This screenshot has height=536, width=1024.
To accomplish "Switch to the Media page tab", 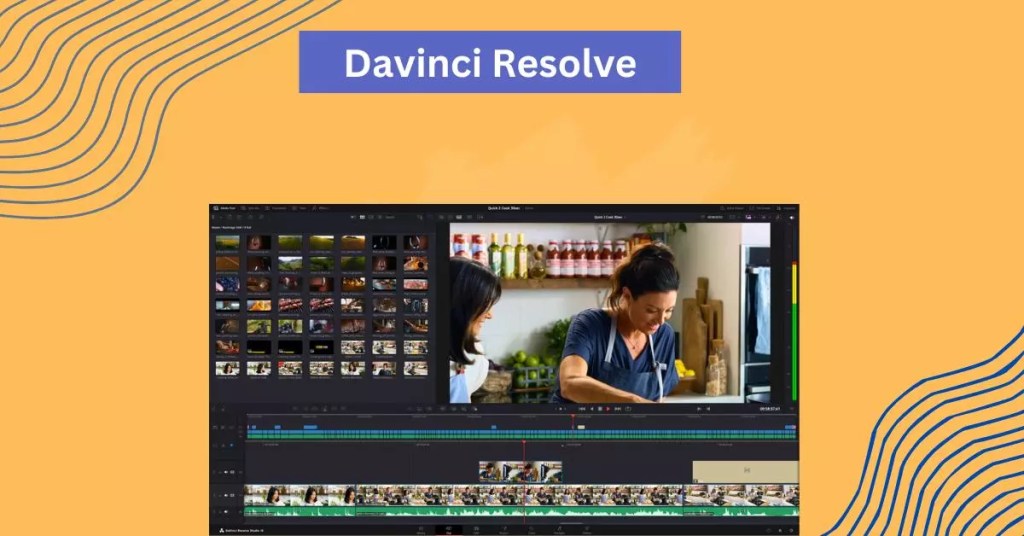I will (421, 529).
